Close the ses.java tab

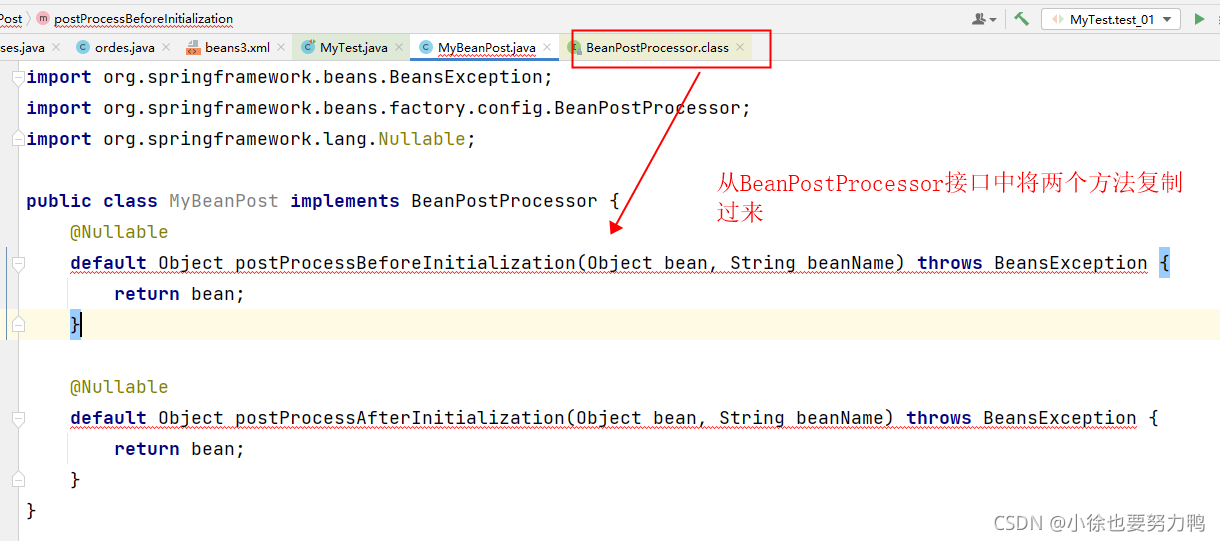pos(56,47)
